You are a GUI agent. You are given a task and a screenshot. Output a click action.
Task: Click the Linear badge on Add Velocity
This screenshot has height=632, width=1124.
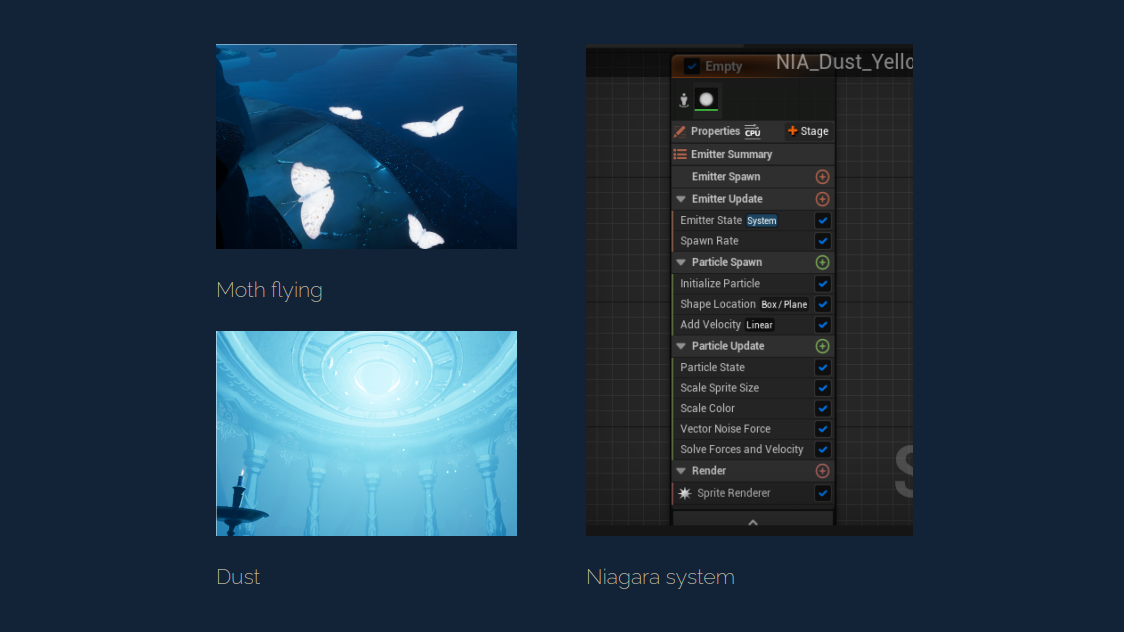click(759, 325)
